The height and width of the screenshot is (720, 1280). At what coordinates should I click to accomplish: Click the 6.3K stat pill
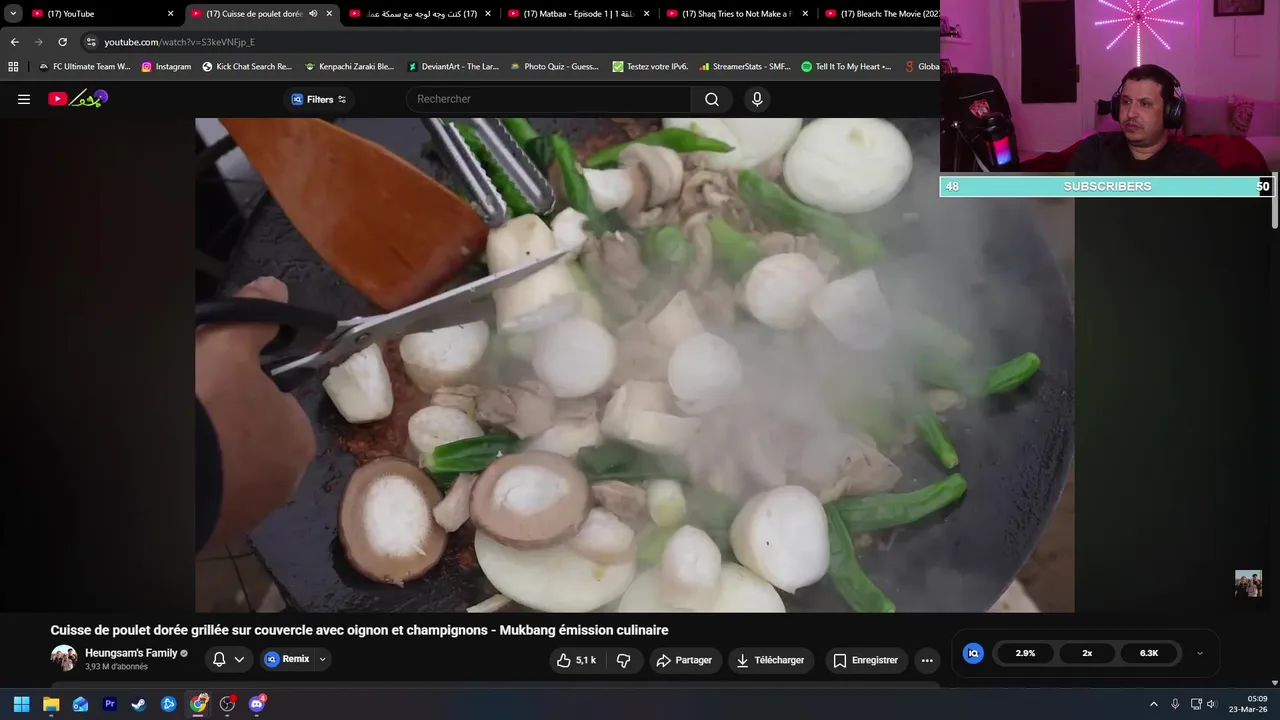[1149, 653]
